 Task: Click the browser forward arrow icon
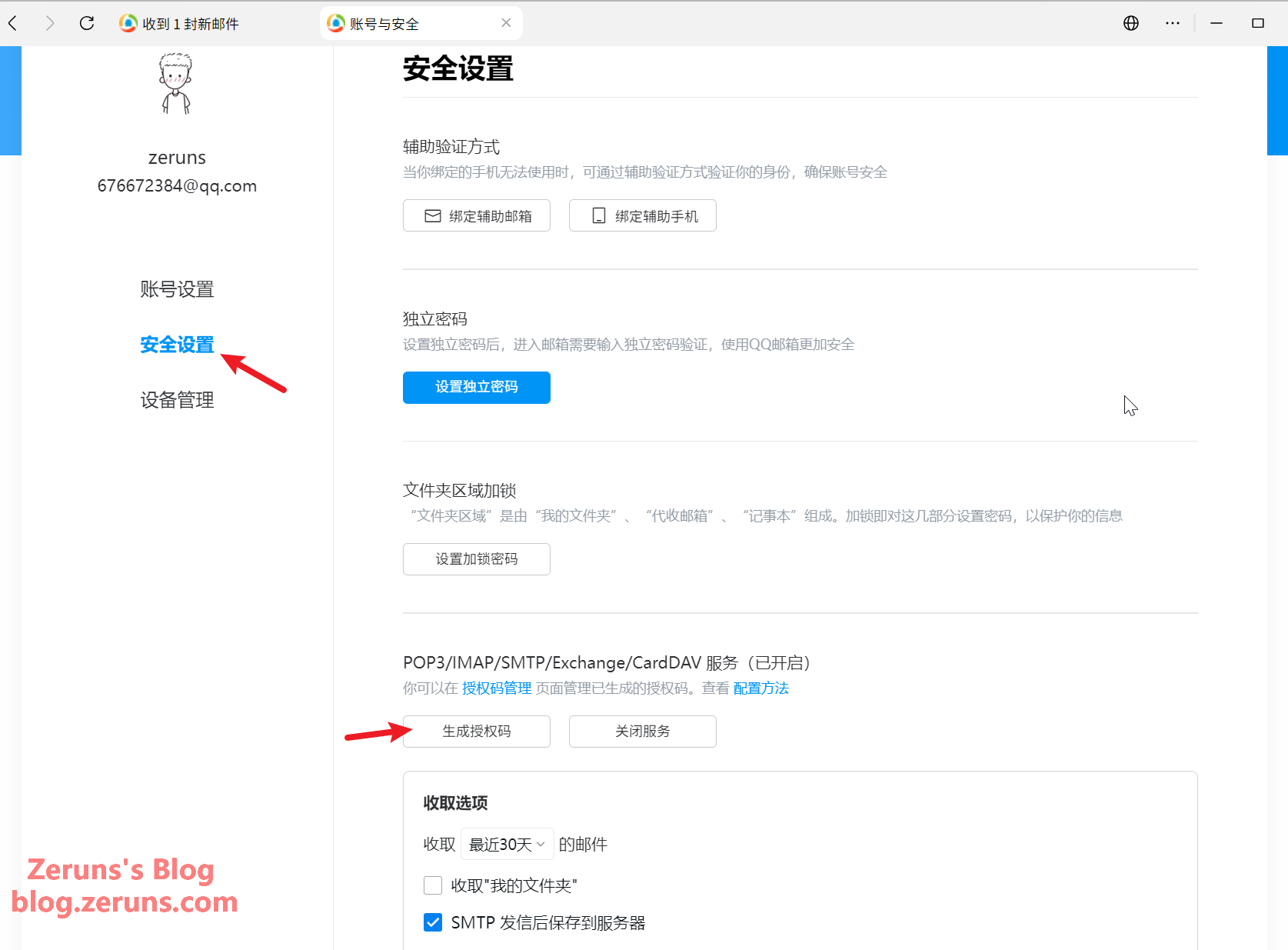tap(50, 23)
